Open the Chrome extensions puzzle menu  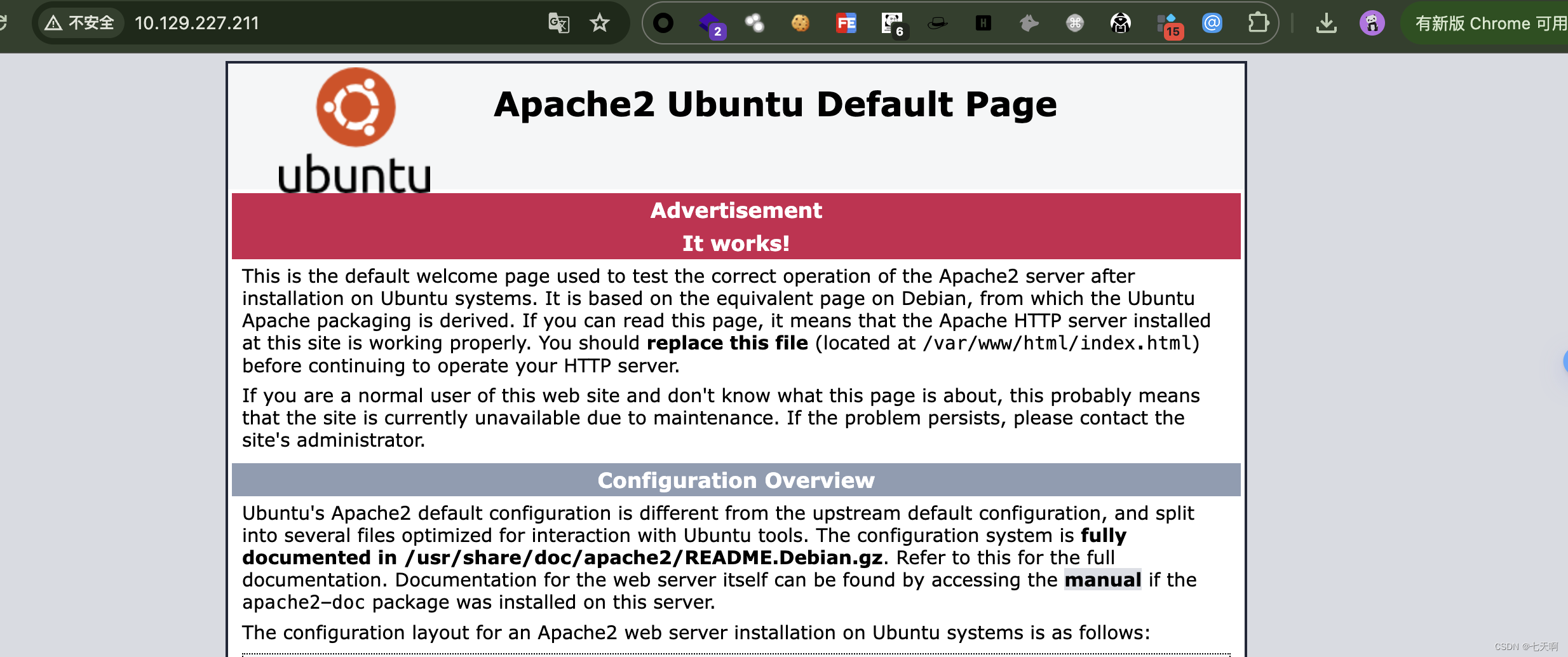1258,24
